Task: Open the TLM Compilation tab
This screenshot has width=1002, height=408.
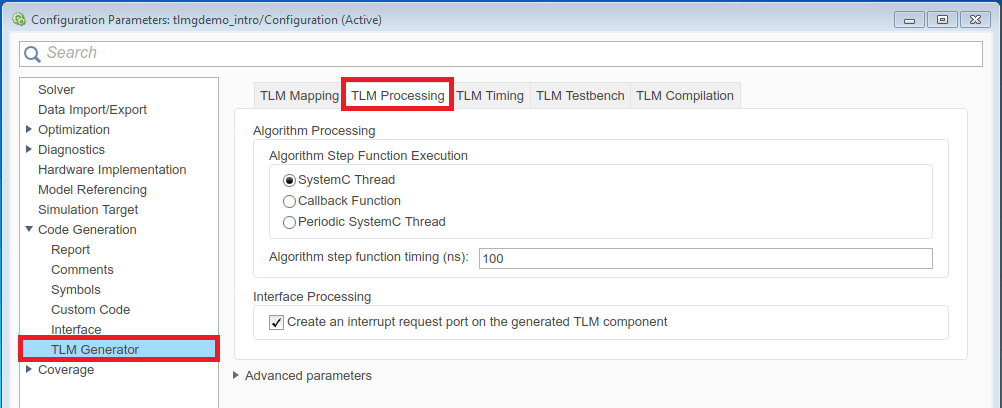Action: (x=685, y=96)
